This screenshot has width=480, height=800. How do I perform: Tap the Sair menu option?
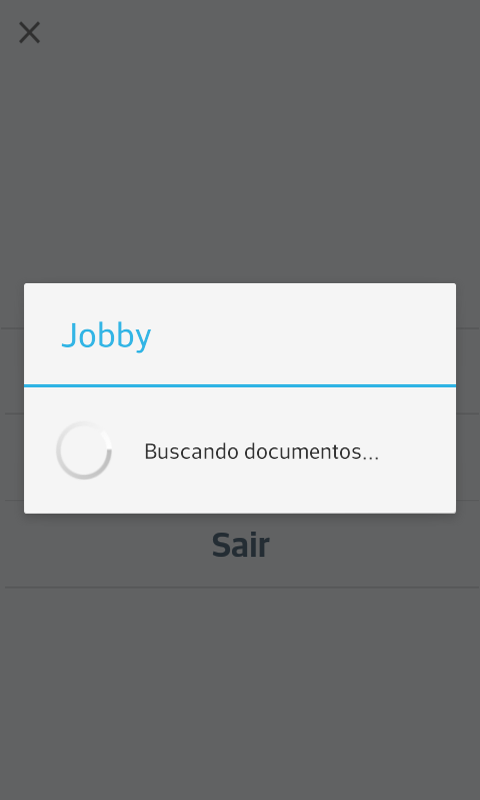[x=240, y=545]
